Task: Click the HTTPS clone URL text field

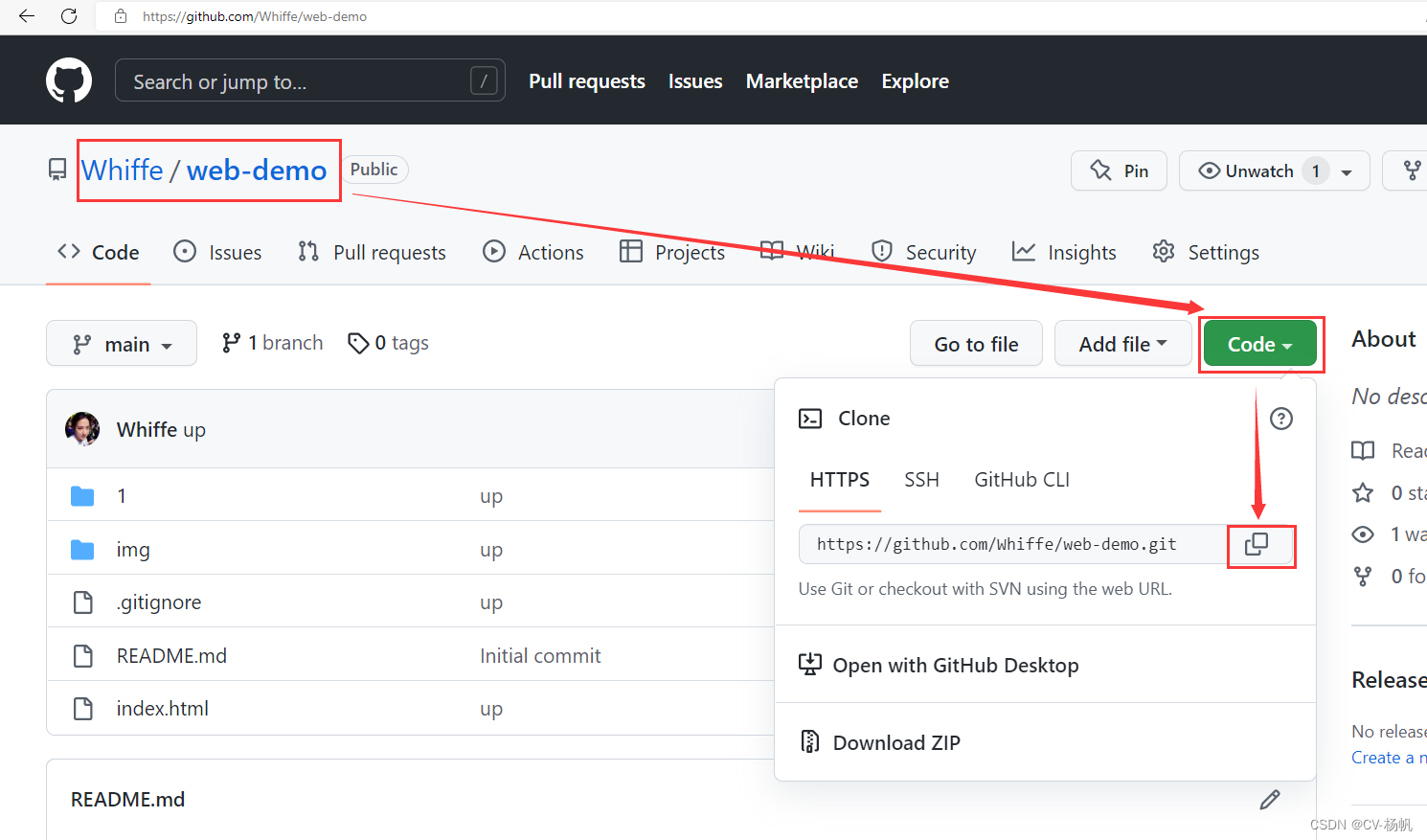Action: (1013, 544)
